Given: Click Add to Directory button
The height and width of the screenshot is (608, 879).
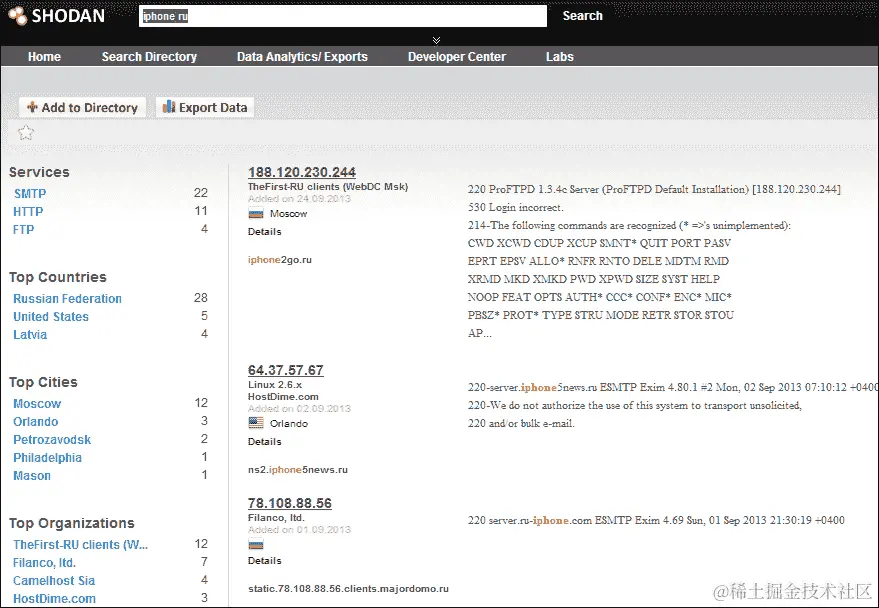Looking at the screenshot, I should (82, 107).
